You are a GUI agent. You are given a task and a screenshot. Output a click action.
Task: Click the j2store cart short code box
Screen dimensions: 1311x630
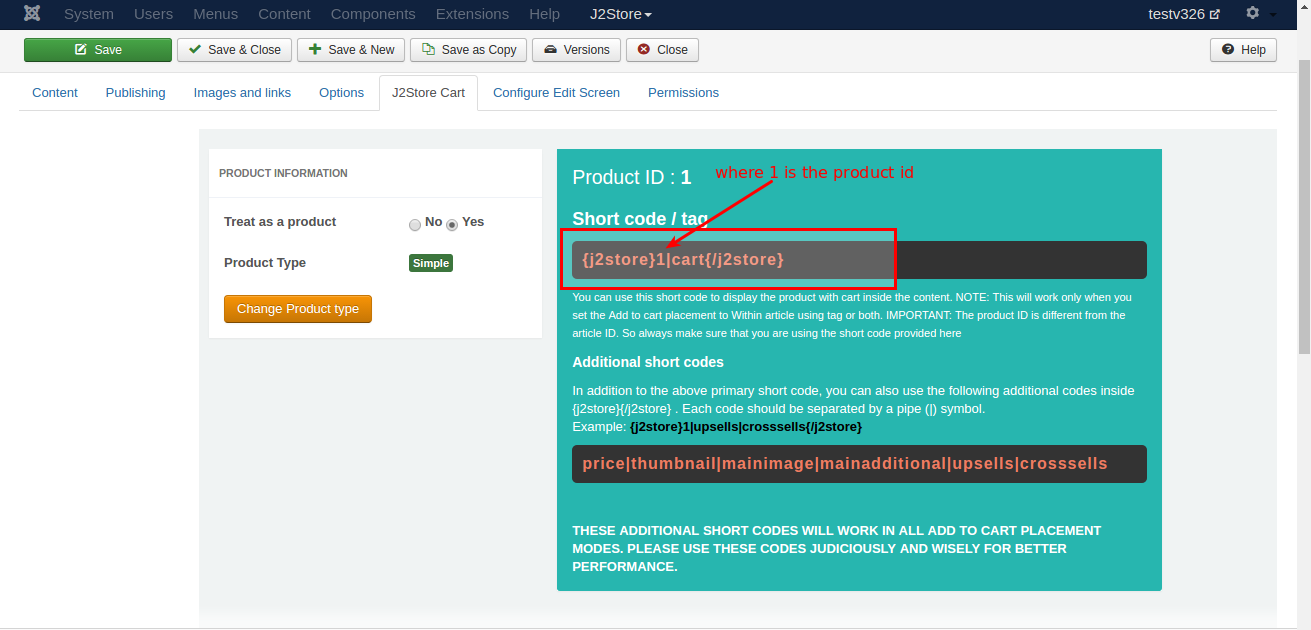coord(859,260)
